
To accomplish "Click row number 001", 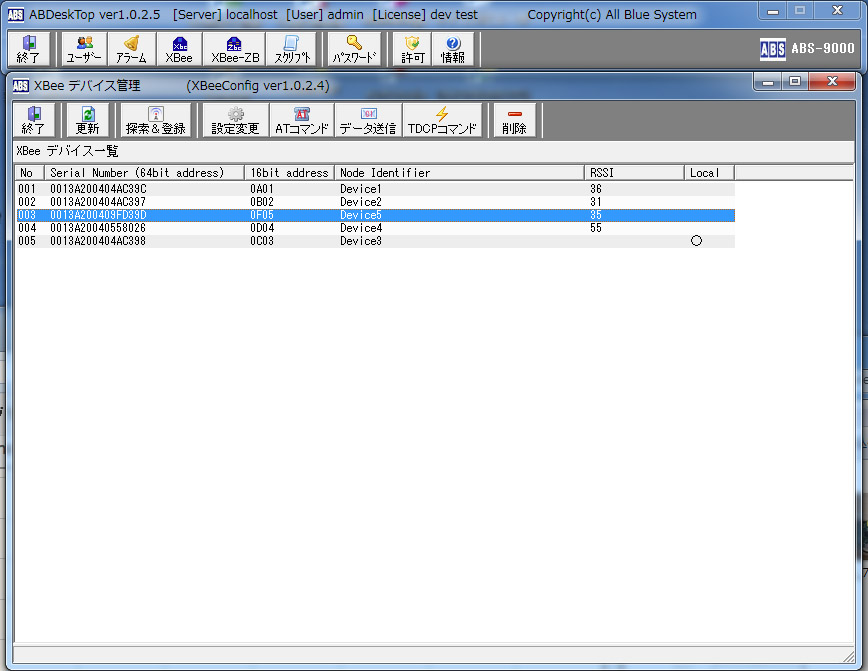I will tap(27, 189).
